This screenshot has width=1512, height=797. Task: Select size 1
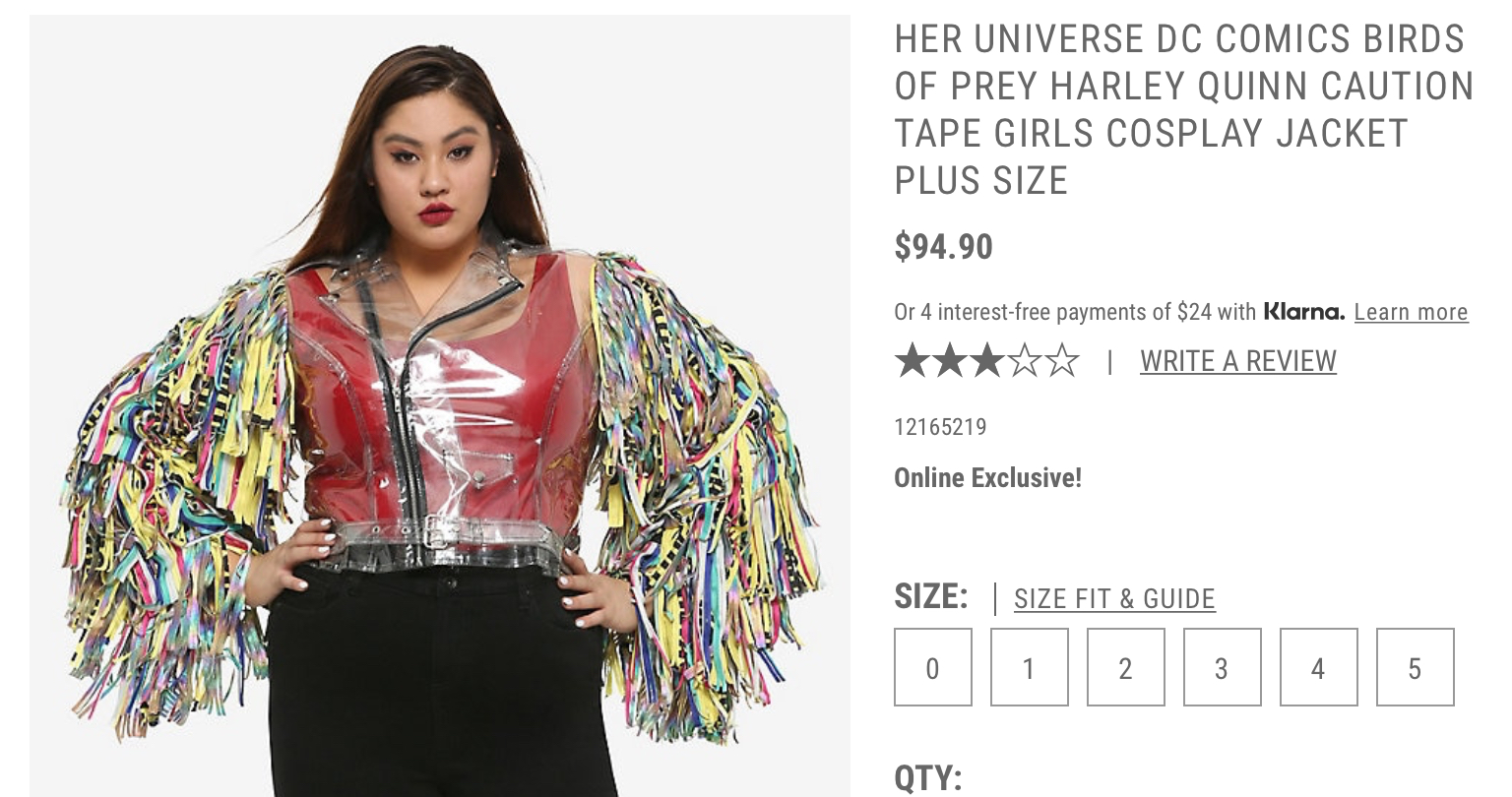pyautogui.click(x=1030, y=667)
